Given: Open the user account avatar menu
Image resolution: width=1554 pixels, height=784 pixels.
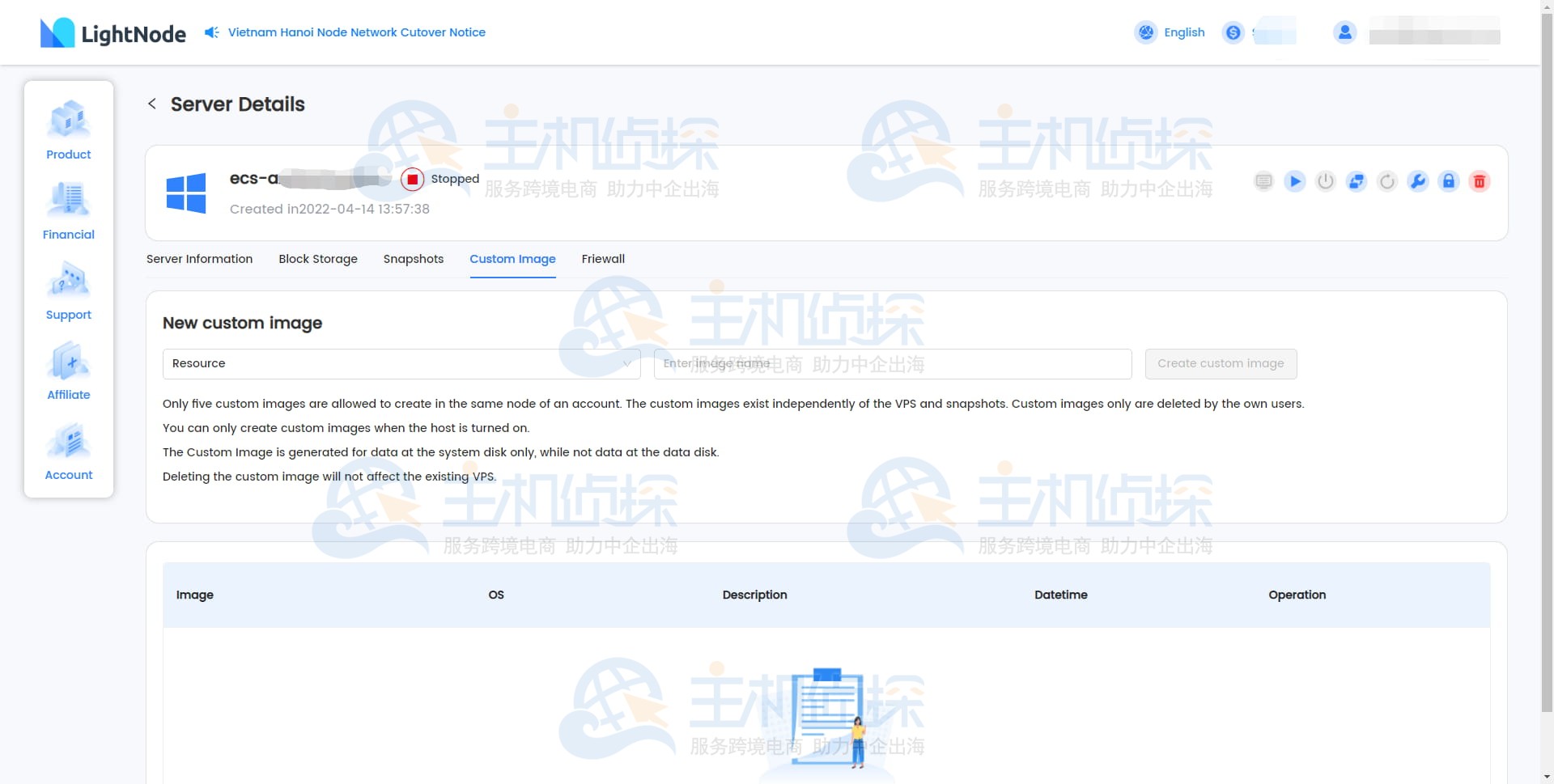Looking at the screenshot, I should click(1344, 32).
